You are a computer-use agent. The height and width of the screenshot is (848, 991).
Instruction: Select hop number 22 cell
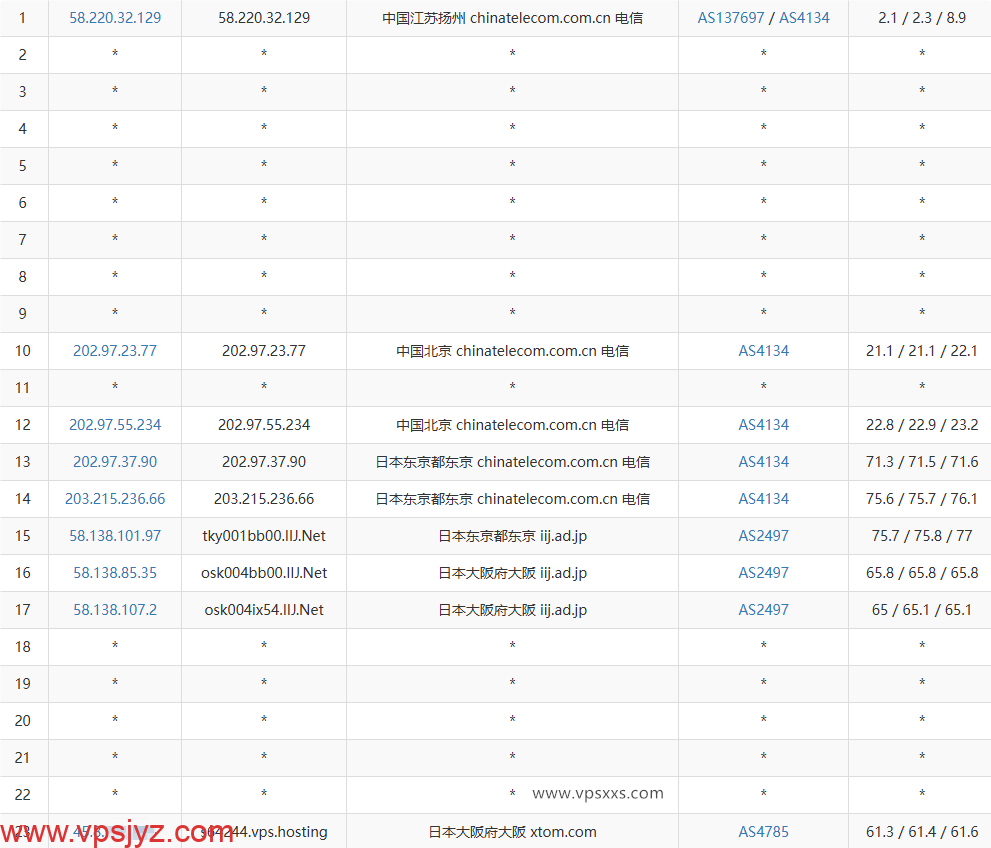click(x=23, y=794)
